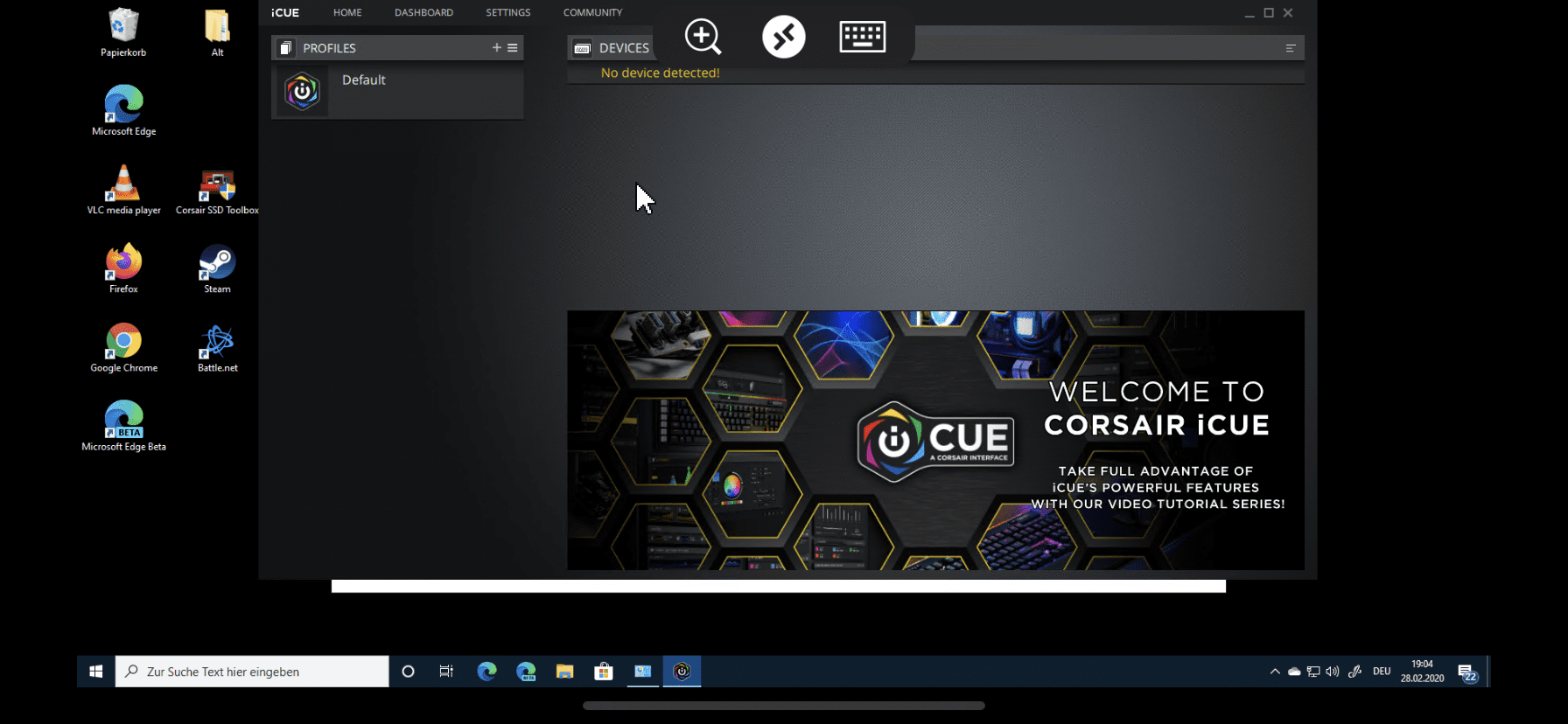Screen dimensions: 1568x724
Task: Click the Profiles panel stack icon
Action: coord(286,48)
